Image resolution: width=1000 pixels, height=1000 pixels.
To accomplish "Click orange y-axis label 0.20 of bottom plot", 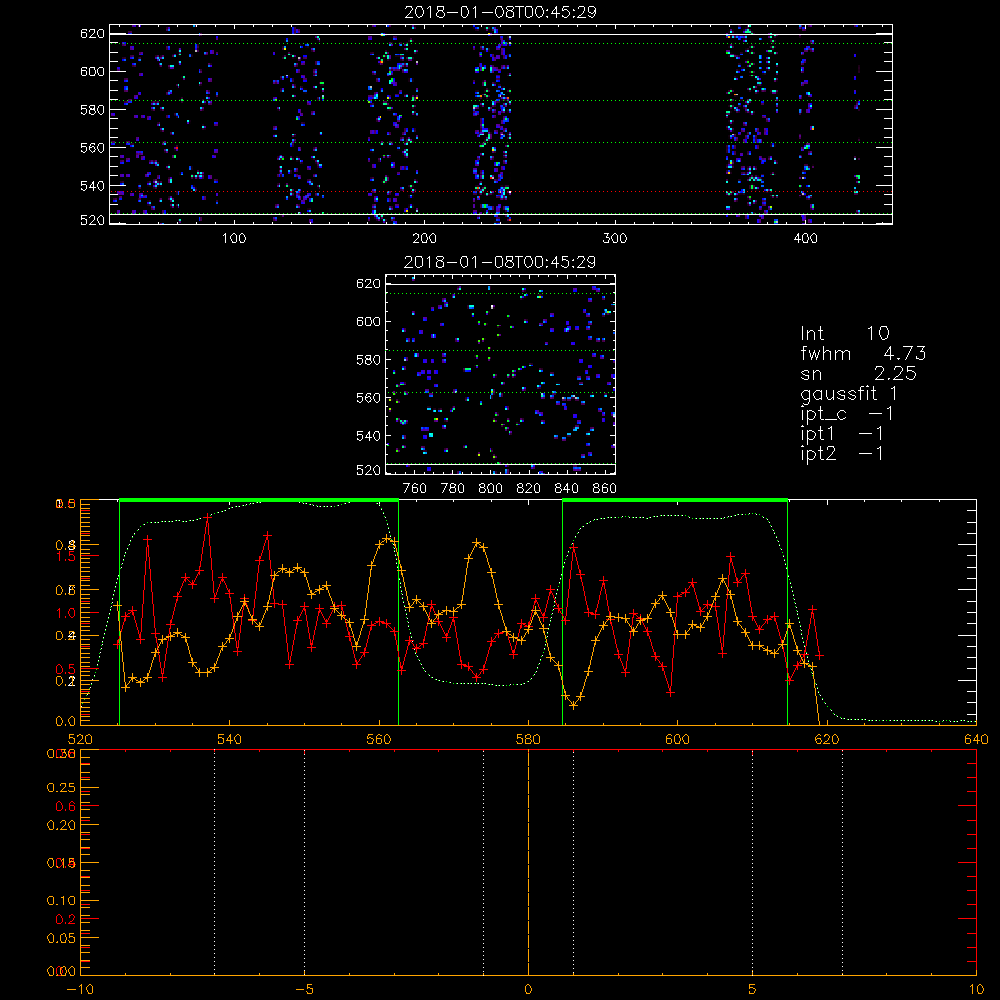I will click(x=61, y=825).
